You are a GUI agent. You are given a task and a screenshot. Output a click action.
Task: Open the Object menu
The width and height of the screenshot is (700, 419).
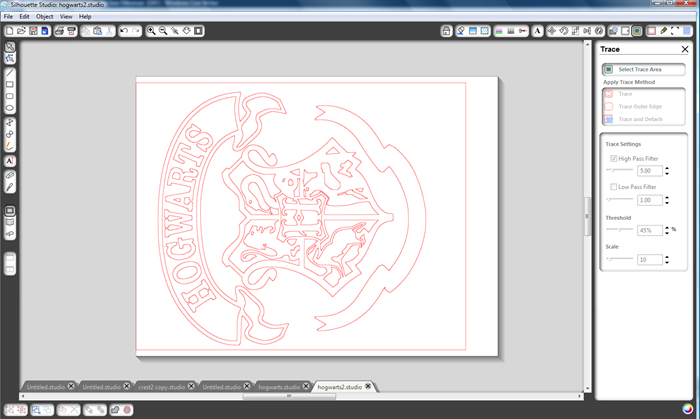pyautogui.click(x=44, y=17)
